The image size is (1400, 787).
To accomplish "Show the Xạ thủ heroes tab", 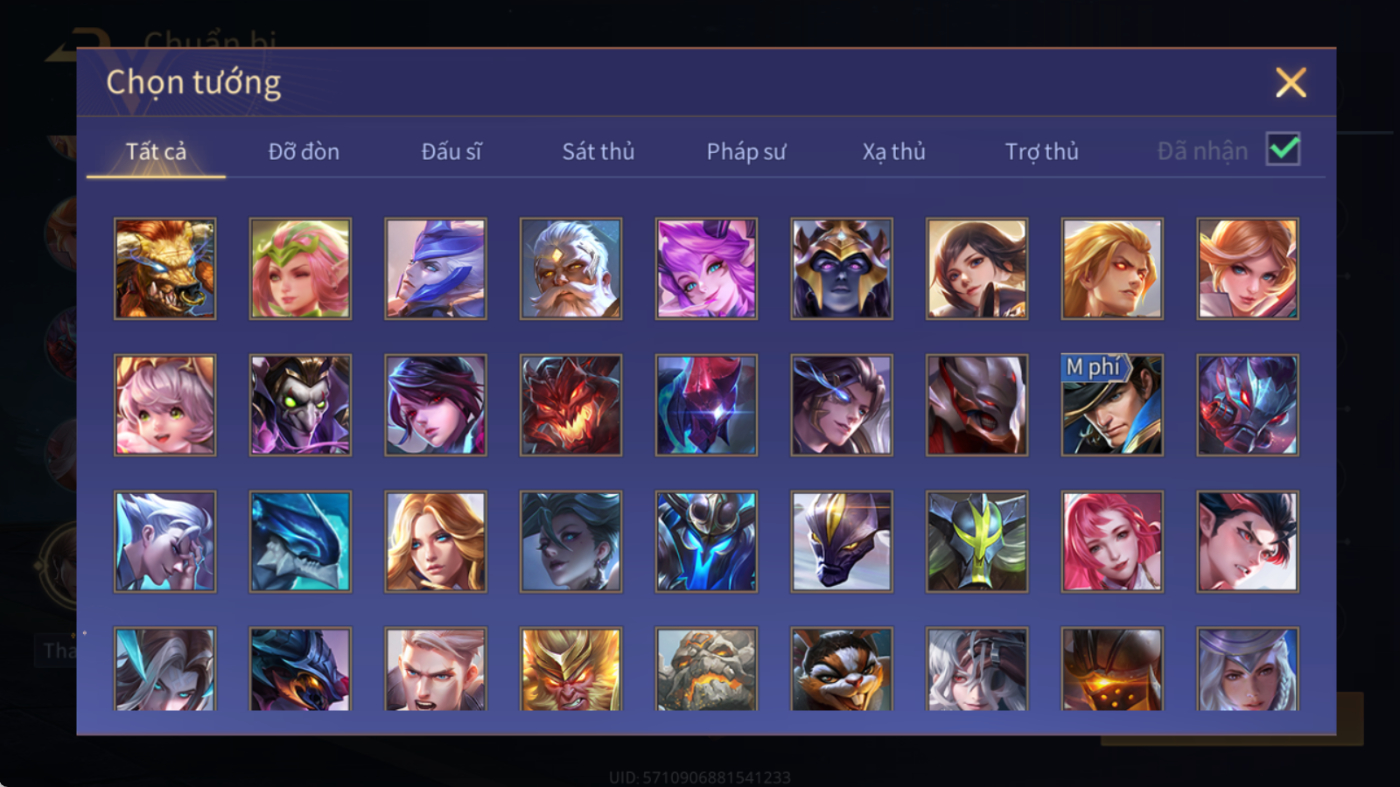I will click(894, 152).
